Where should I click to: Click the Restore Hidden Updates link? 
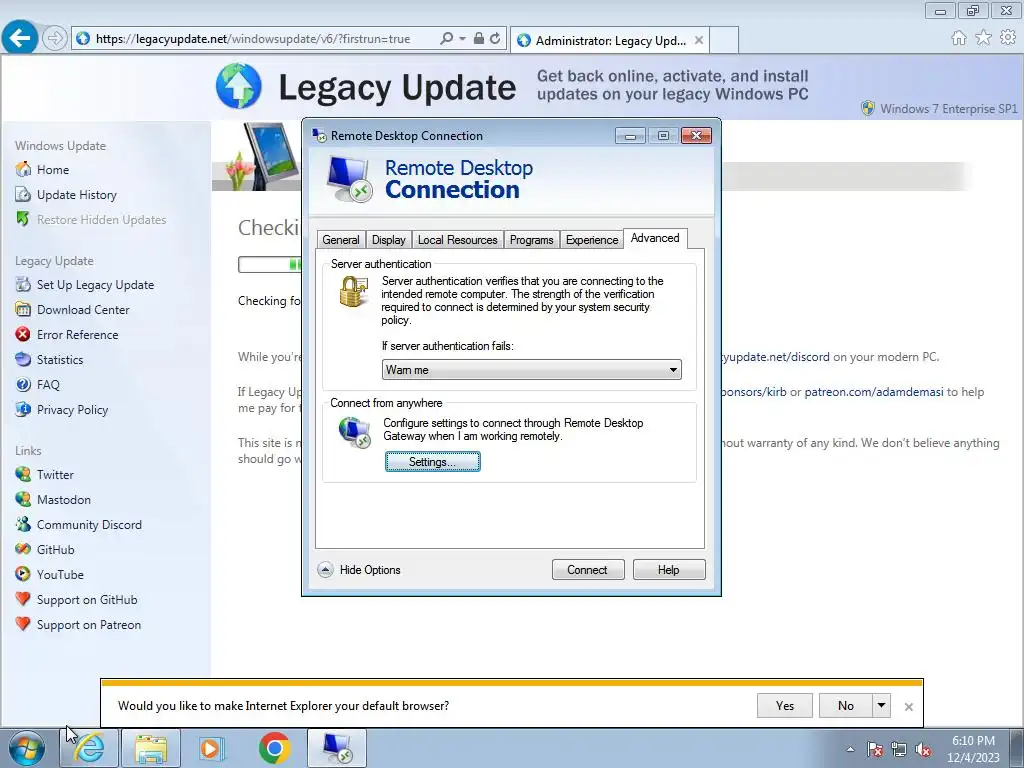101,219
